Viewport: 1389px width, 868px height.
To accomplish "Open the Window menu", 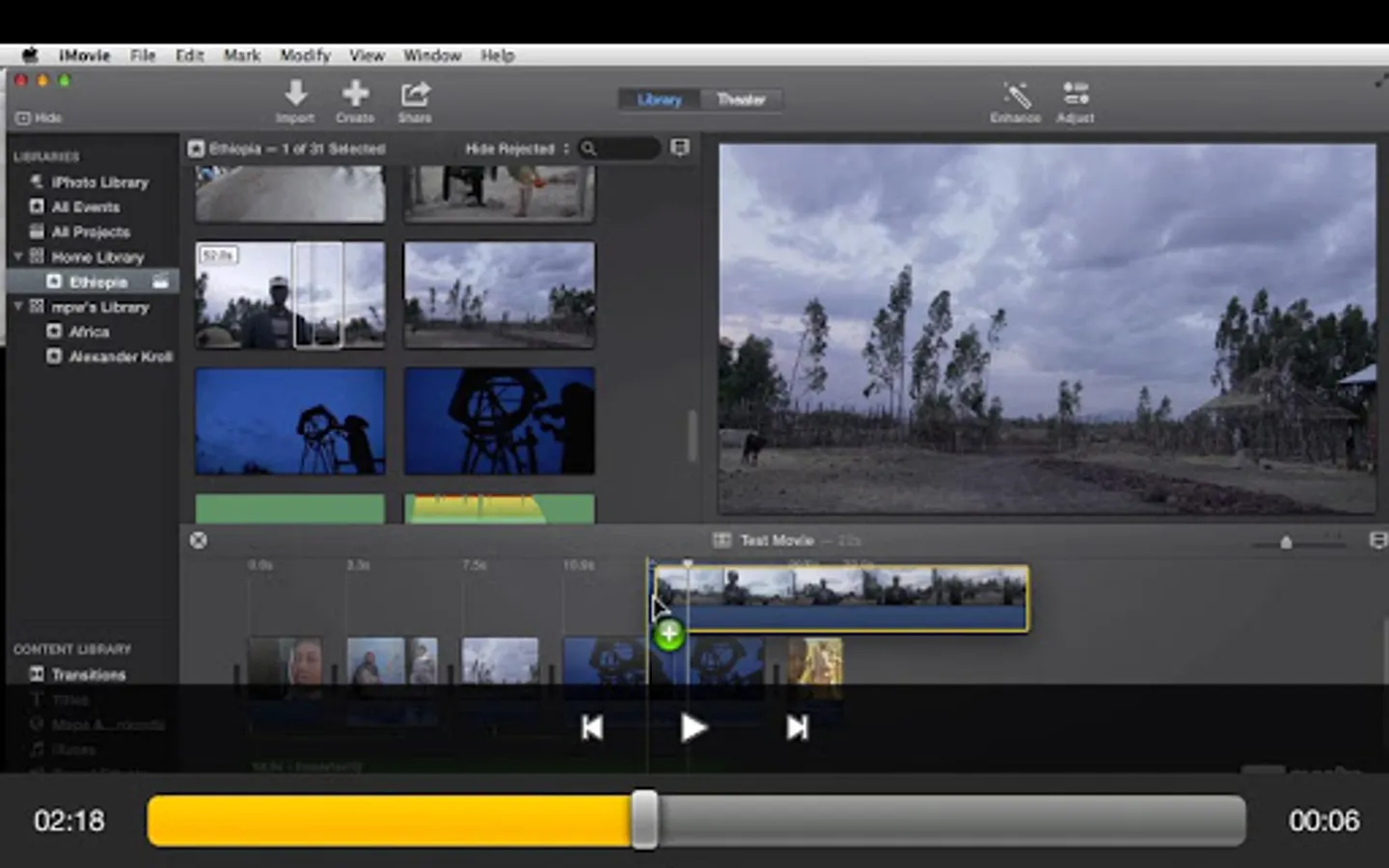I will point(431,55).
